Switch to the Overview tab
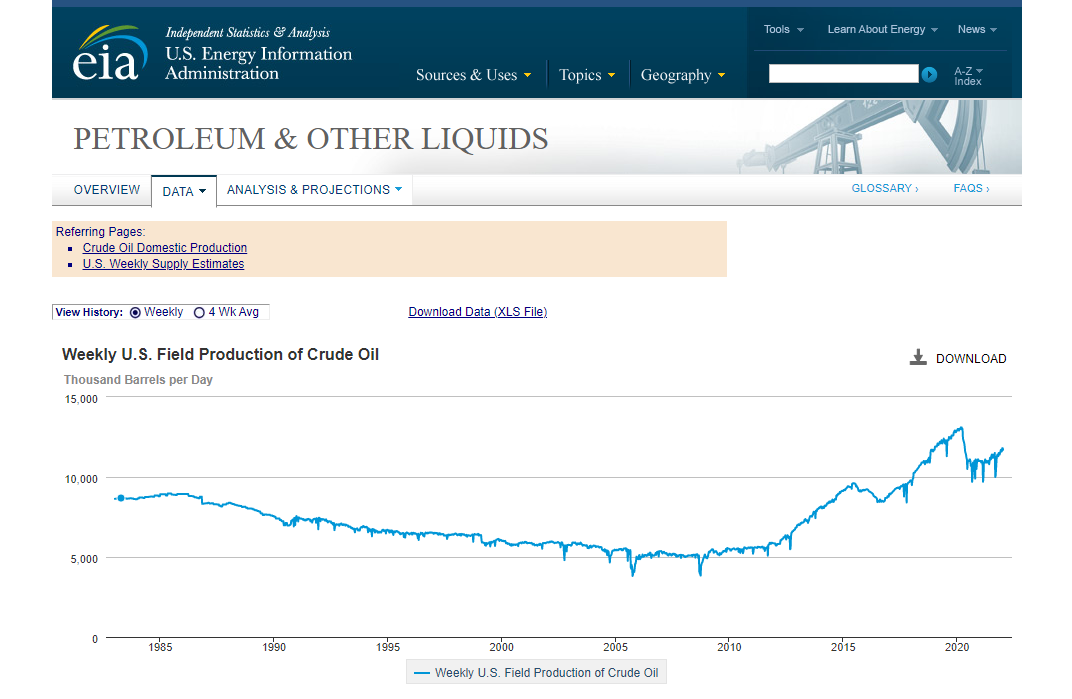1072x699 pixels. 107,189
